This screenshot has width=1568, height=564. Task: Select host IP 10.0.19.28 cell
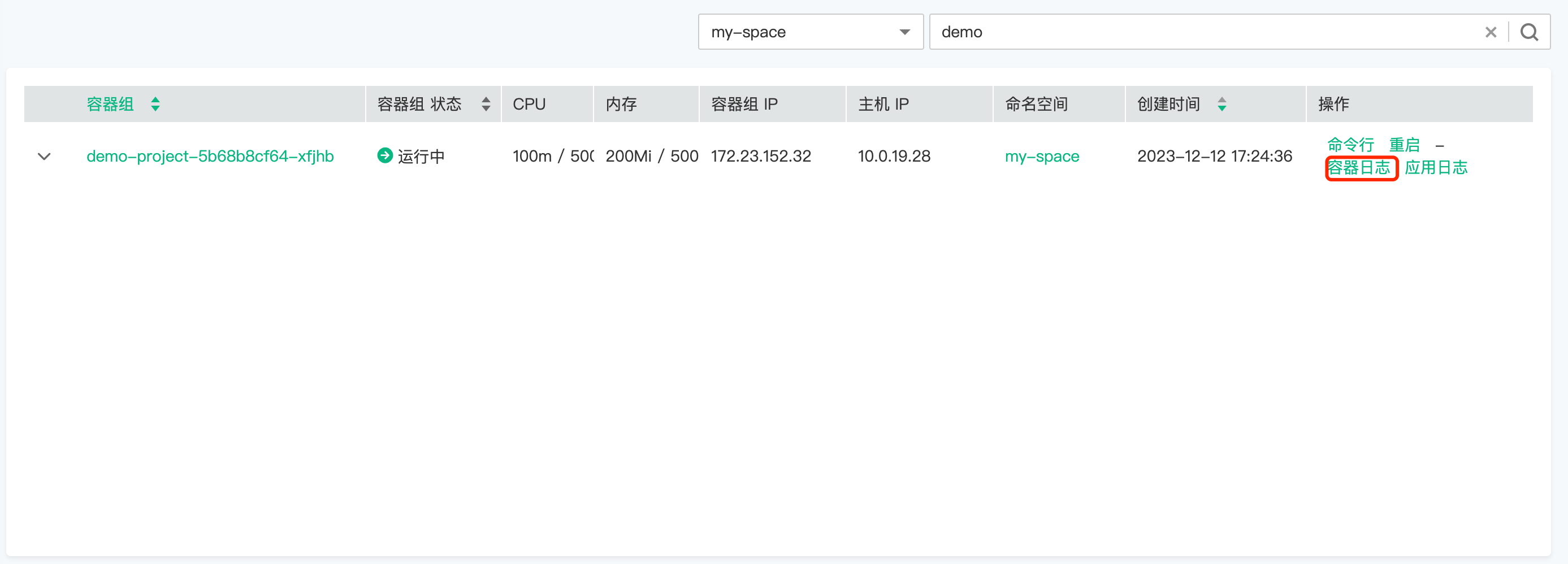(894, 157)
